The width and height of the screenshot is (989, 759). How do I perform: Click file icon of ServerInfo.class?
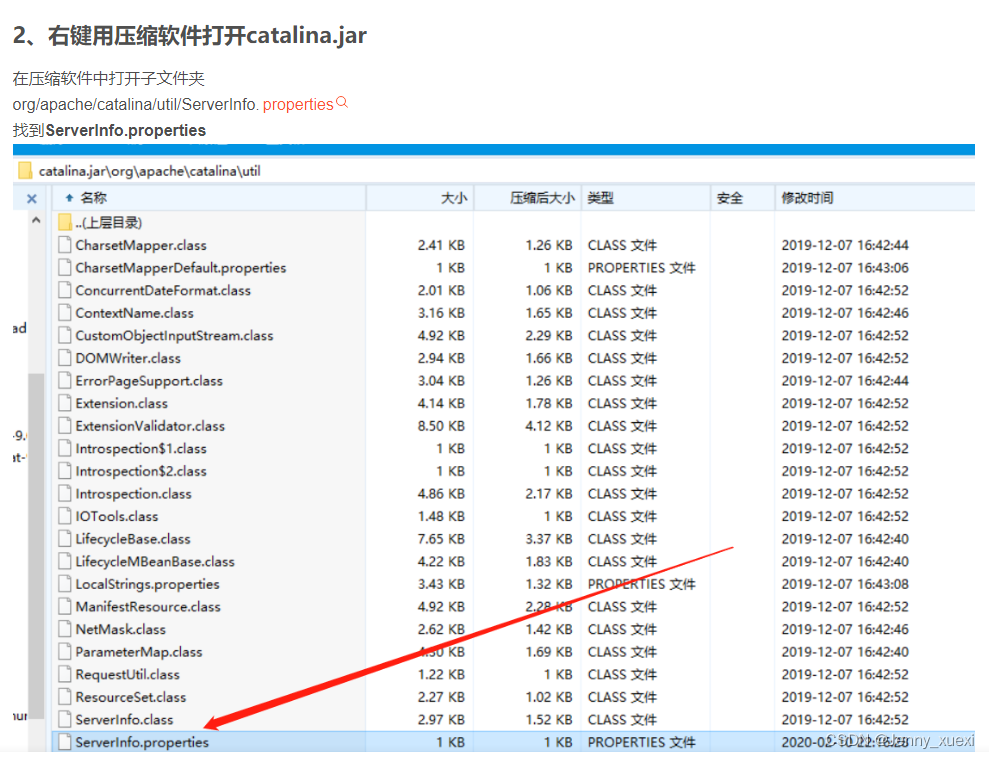64,719
